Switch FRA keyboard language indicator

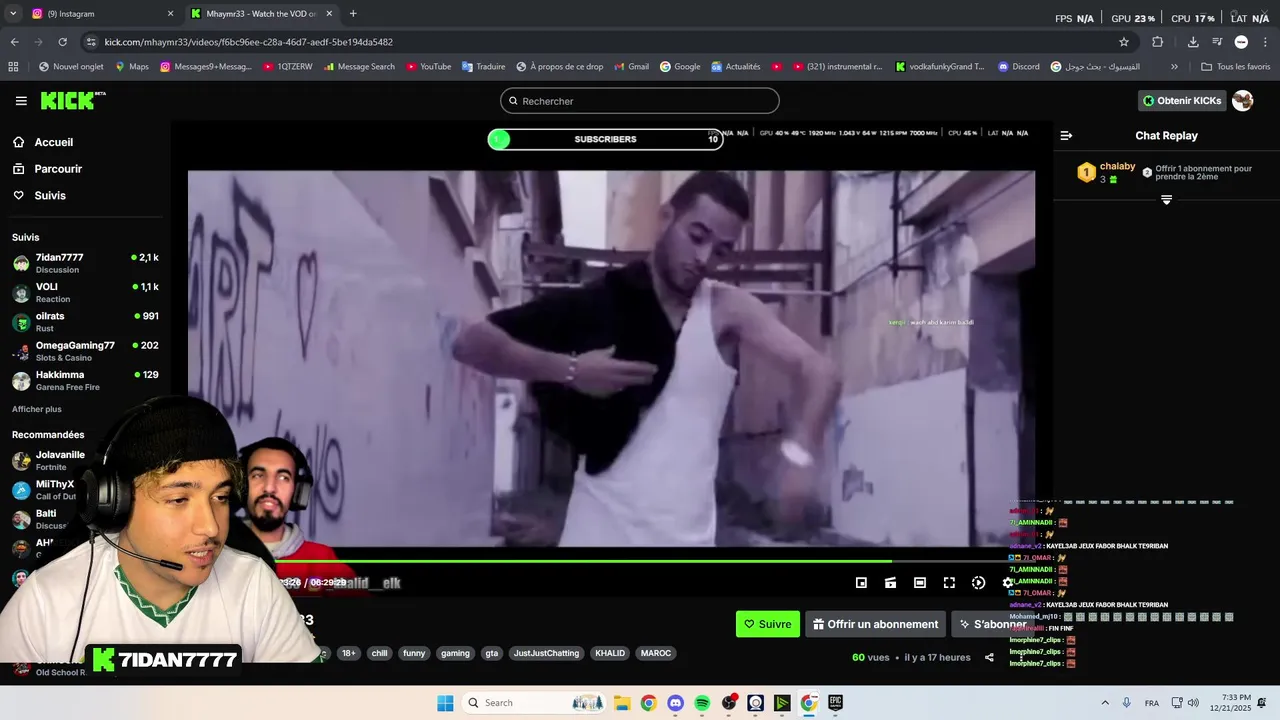1152,703
